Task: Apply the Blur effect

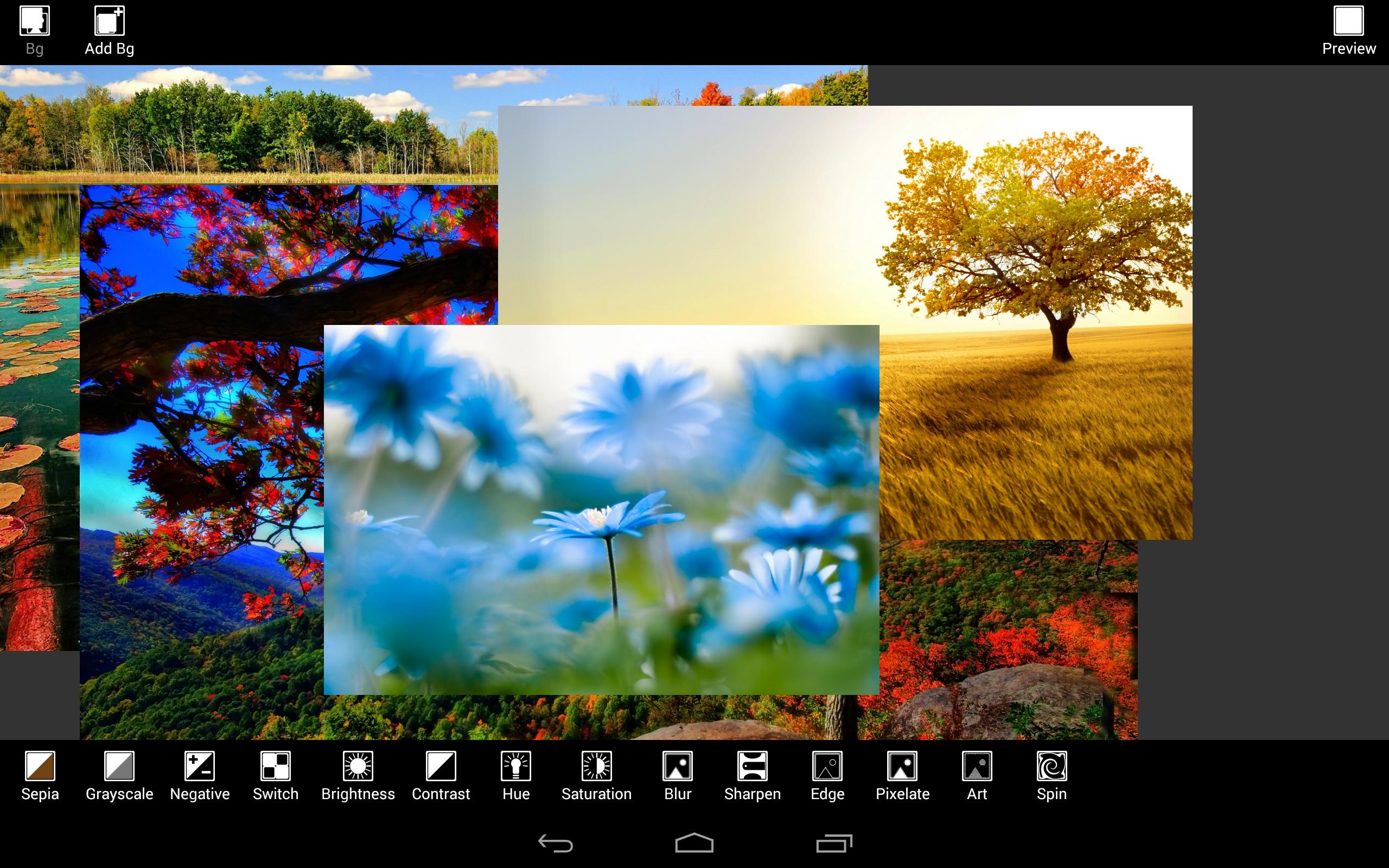Action: (x=678, y=776)
